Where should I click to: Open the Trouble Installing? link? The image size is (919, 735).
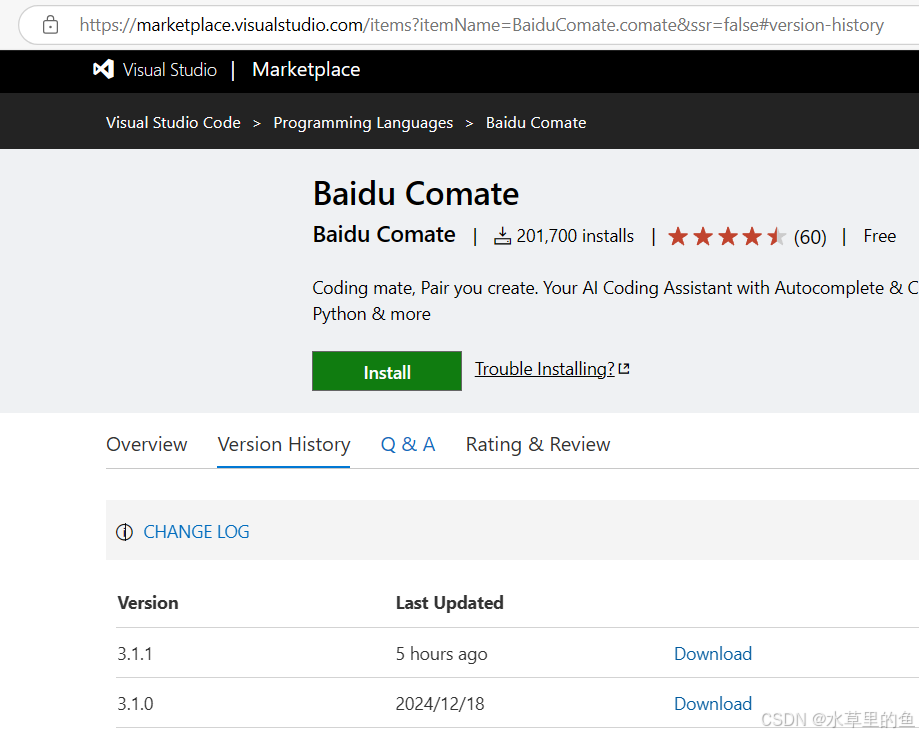tap(544, 369)
